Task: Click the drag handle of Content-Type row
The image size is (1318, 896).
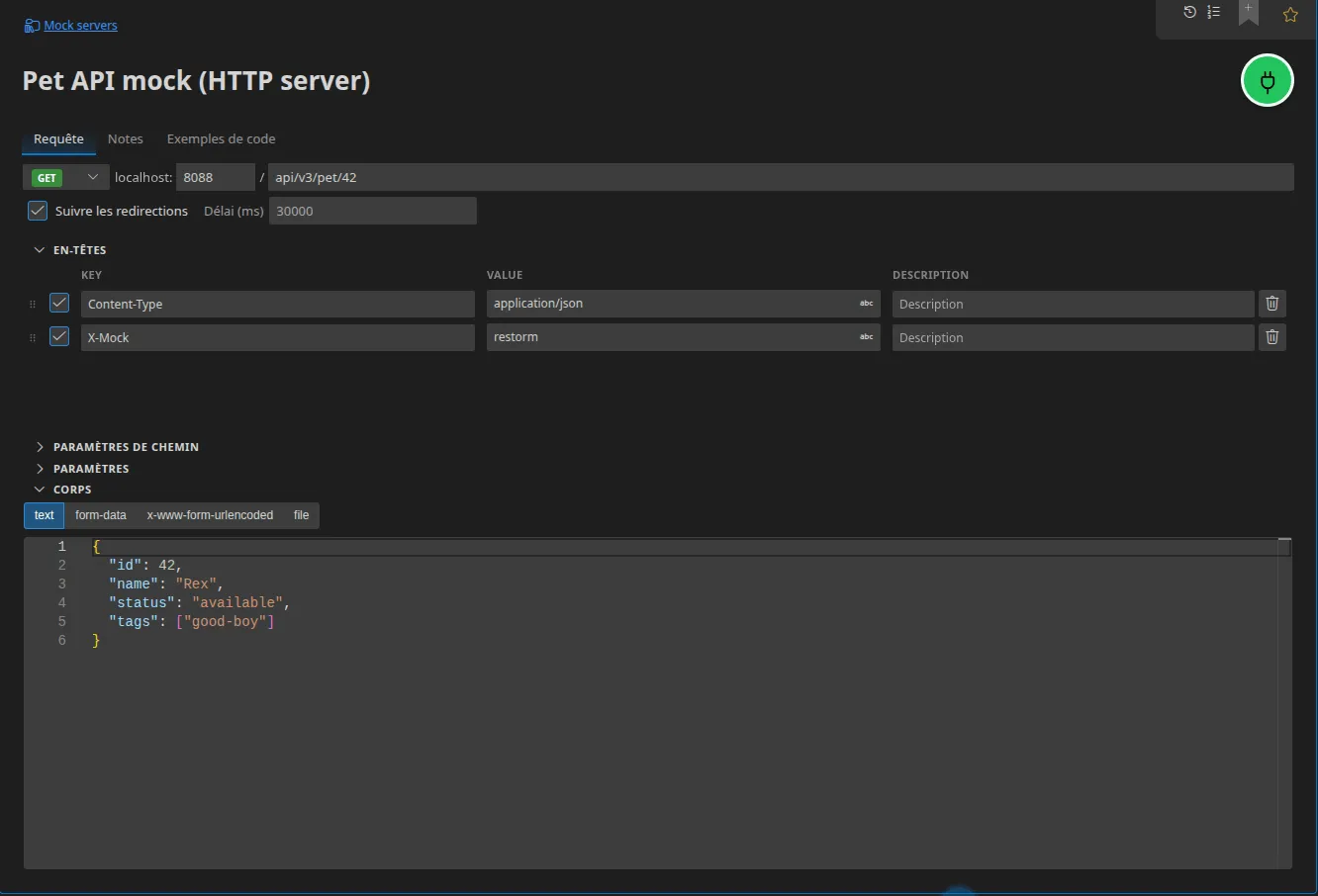Action: 33,304
